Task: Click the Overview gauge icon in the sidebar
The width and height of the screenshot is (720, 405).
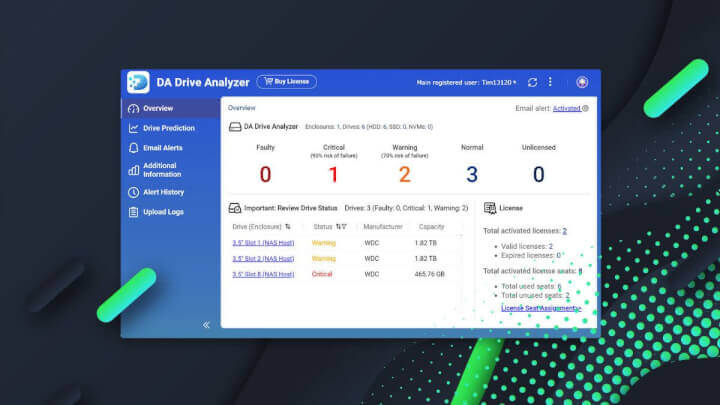Action: pyautogui.click(x=133, y=109)
